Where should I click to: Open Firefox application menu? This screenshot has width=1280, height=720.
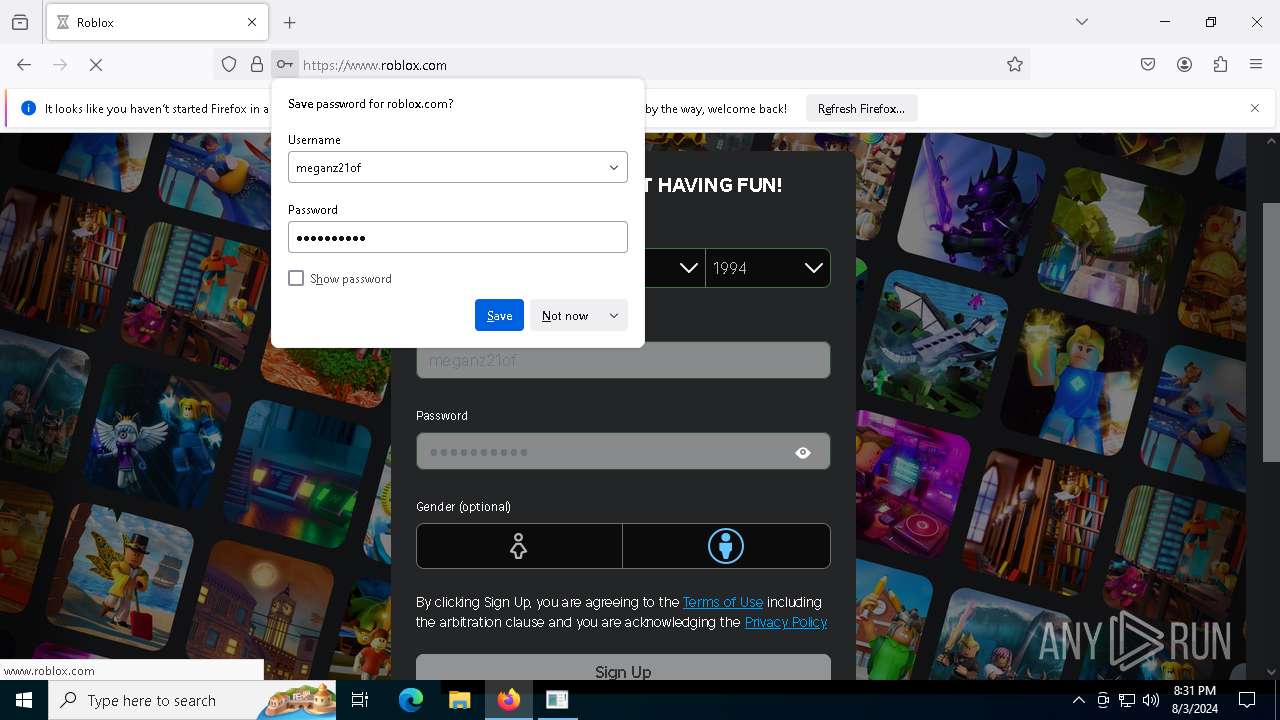[1256, 65]
